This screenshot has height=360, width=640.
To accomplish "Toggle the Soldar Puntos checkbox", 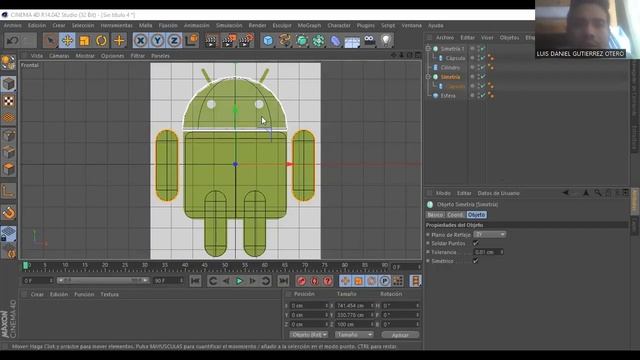I will (x=476, y=243).
